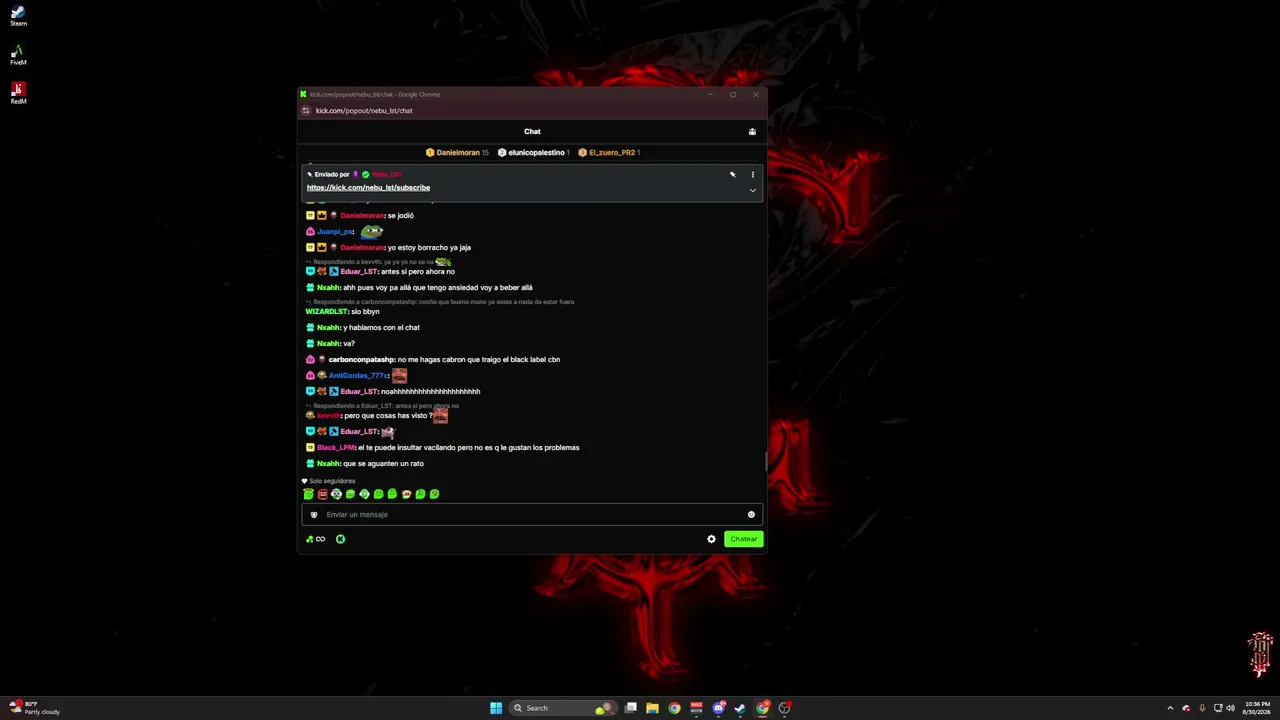This screenshot has width=1280, height=720.
Task: Open El_zuero_PR2 in gifter leaderboard
Action: 608,152
